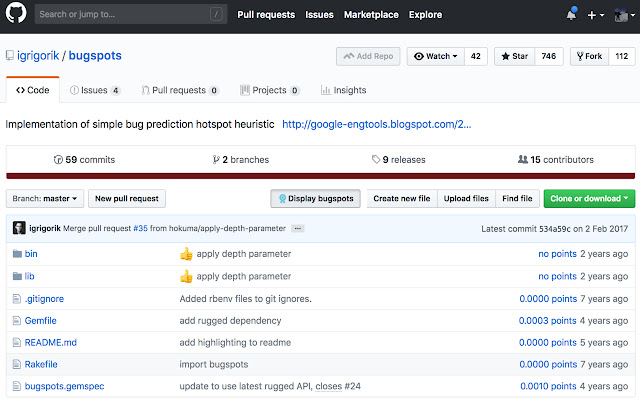Open the Branch: master dropdown
The height and width of the screenshot is (400, 640).
[45, 198]
